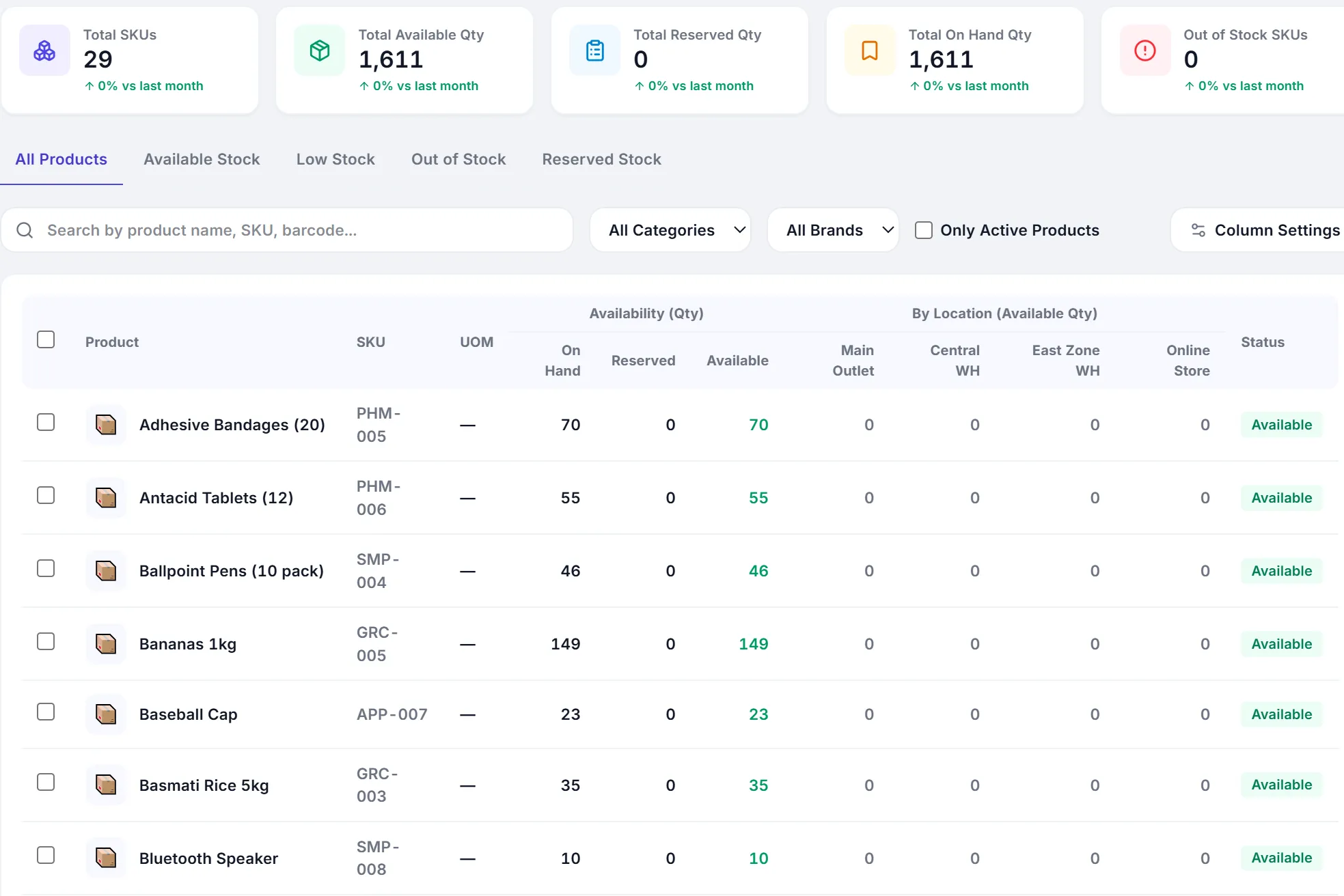Click the Total Reserved Qty clipboard icon
The height and width of the screenshot is (896, 1344).
point(595,51)
